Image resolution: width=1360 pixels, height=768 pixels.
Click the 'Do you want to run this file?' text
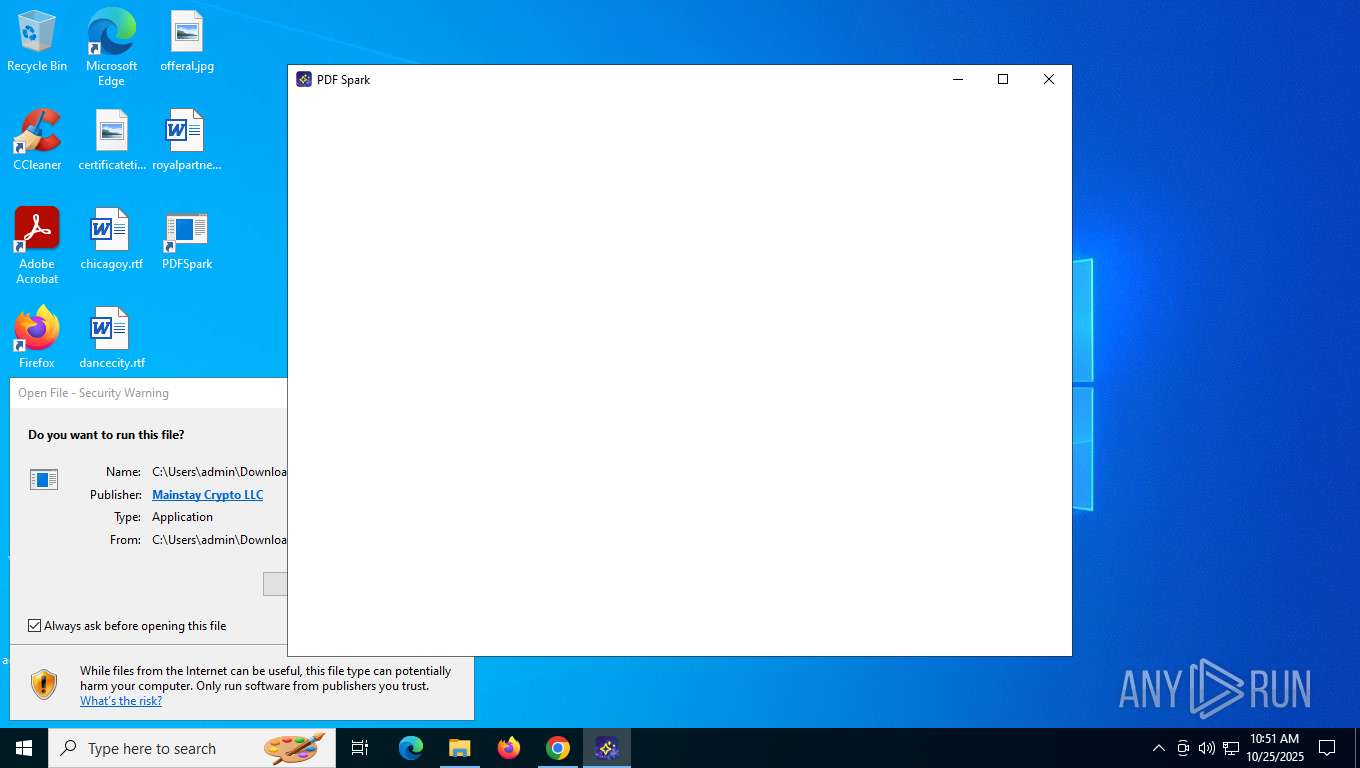tap(106, 435)
